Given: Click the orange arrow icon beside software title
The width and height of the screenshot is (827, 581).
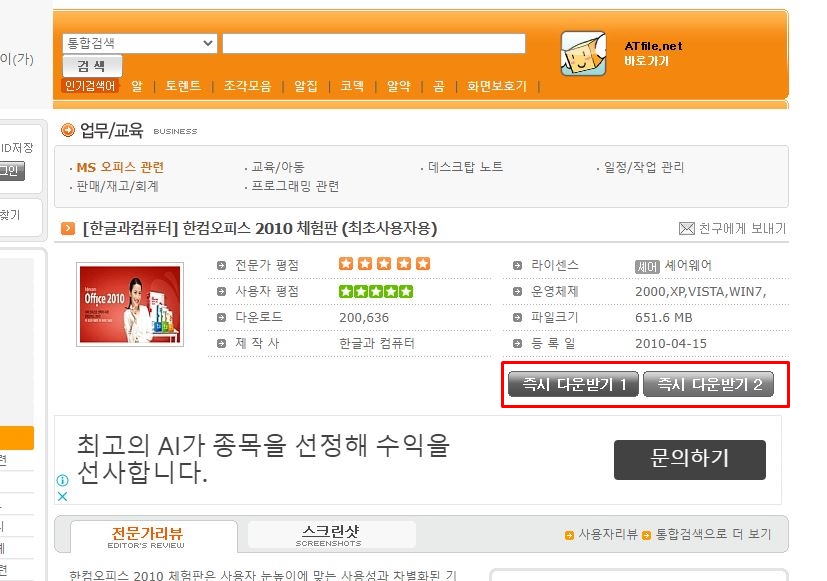Looking at the screenshot, I should coord(68,229).
